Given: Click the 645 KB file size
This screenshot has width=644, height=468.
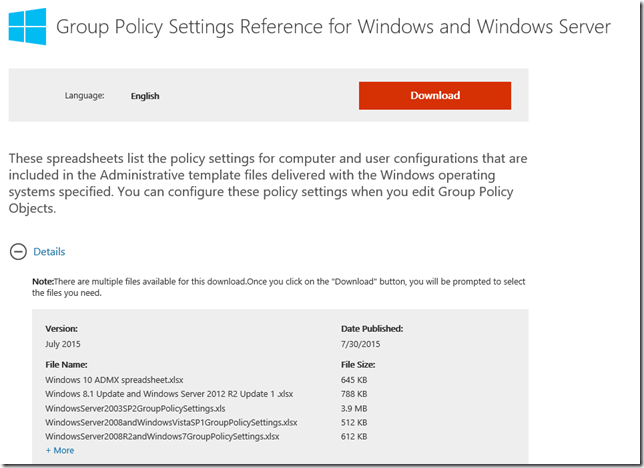Looking at the screenshot, I should point(356,380).
